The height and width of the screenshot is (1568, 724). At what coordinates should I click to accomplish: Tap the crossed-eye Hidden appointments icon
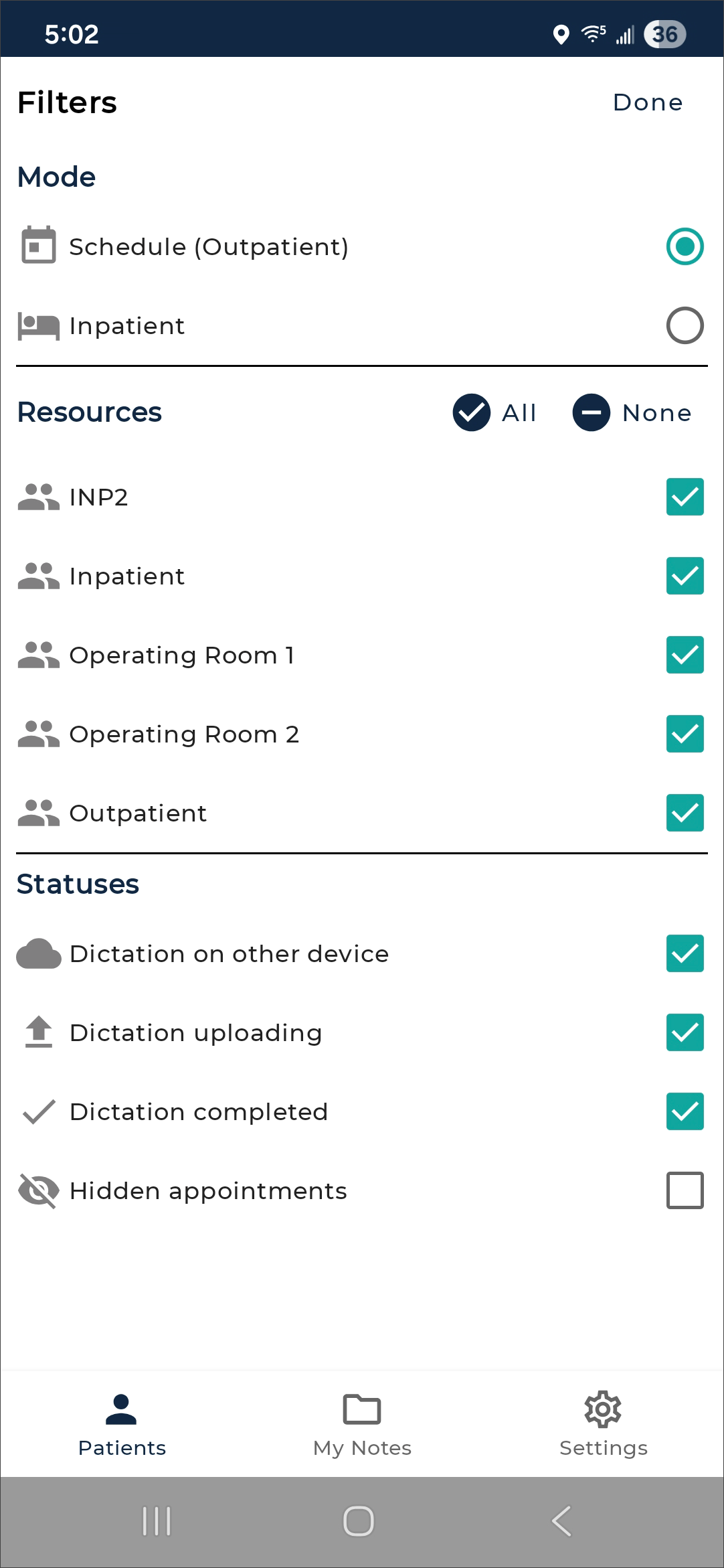pyautogui.click(x=38, y=1191)
